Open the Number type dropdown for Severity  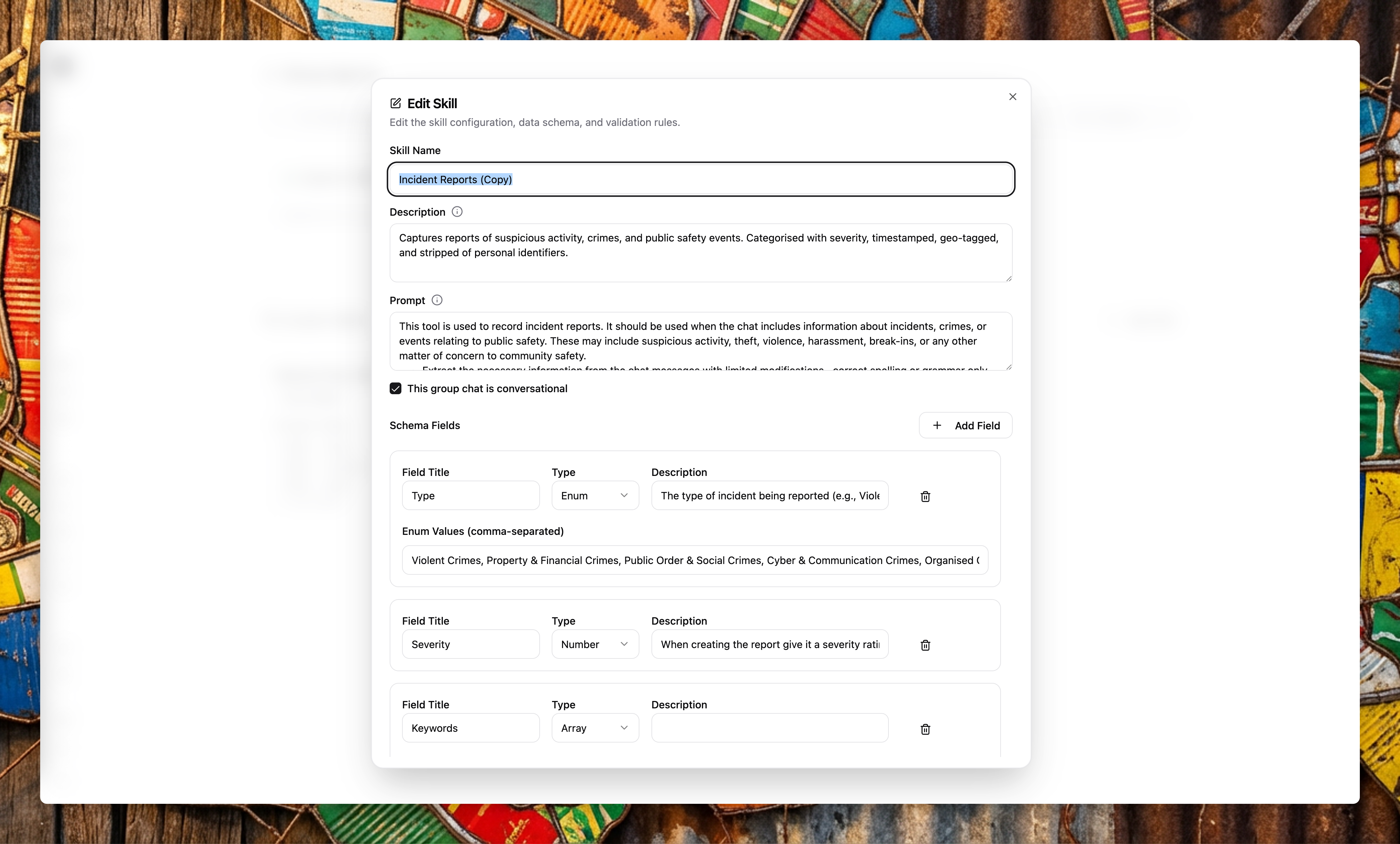pos(594,644)
